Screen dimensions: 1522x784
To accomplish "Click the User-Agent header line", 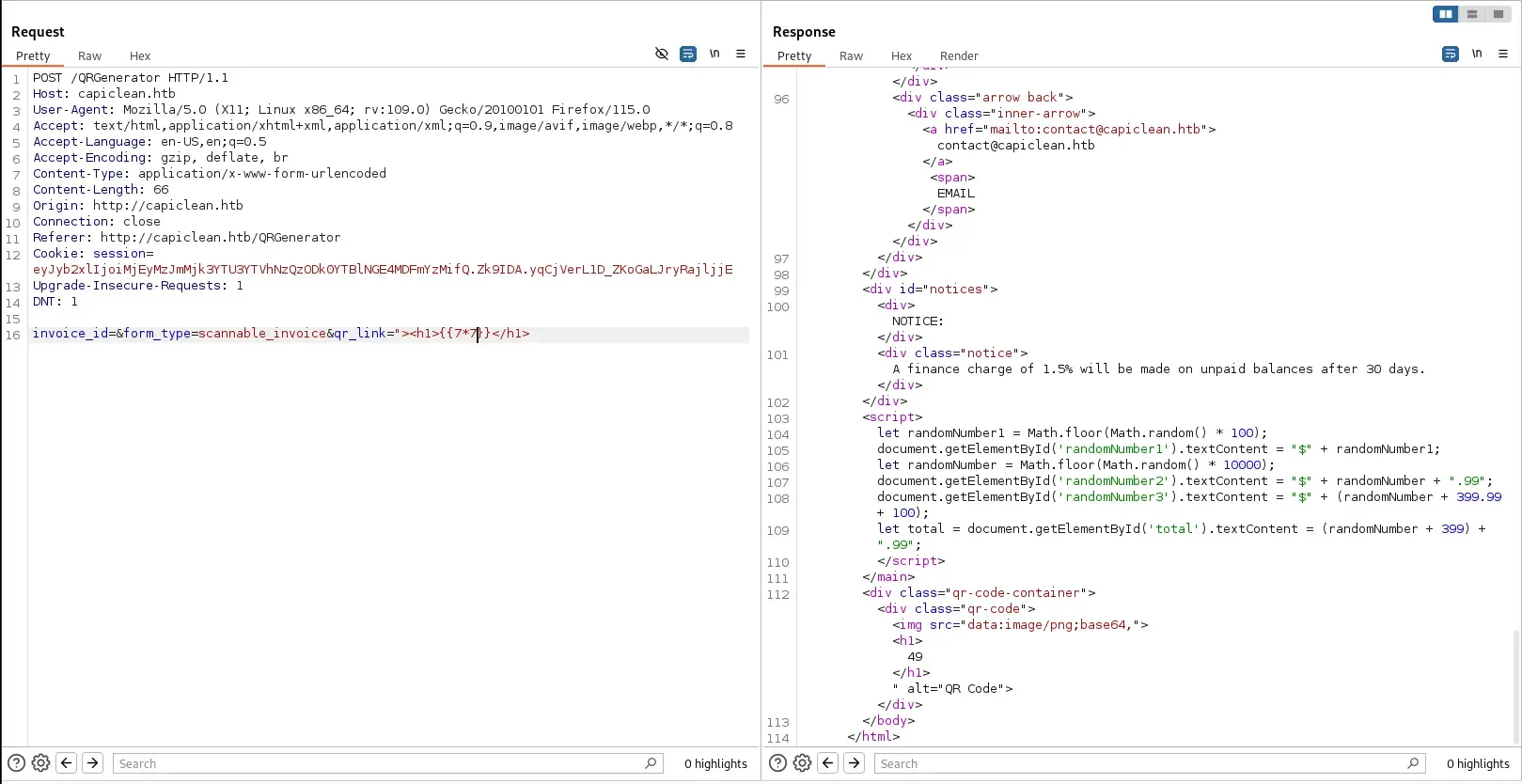I will click(x=341, y=110).
